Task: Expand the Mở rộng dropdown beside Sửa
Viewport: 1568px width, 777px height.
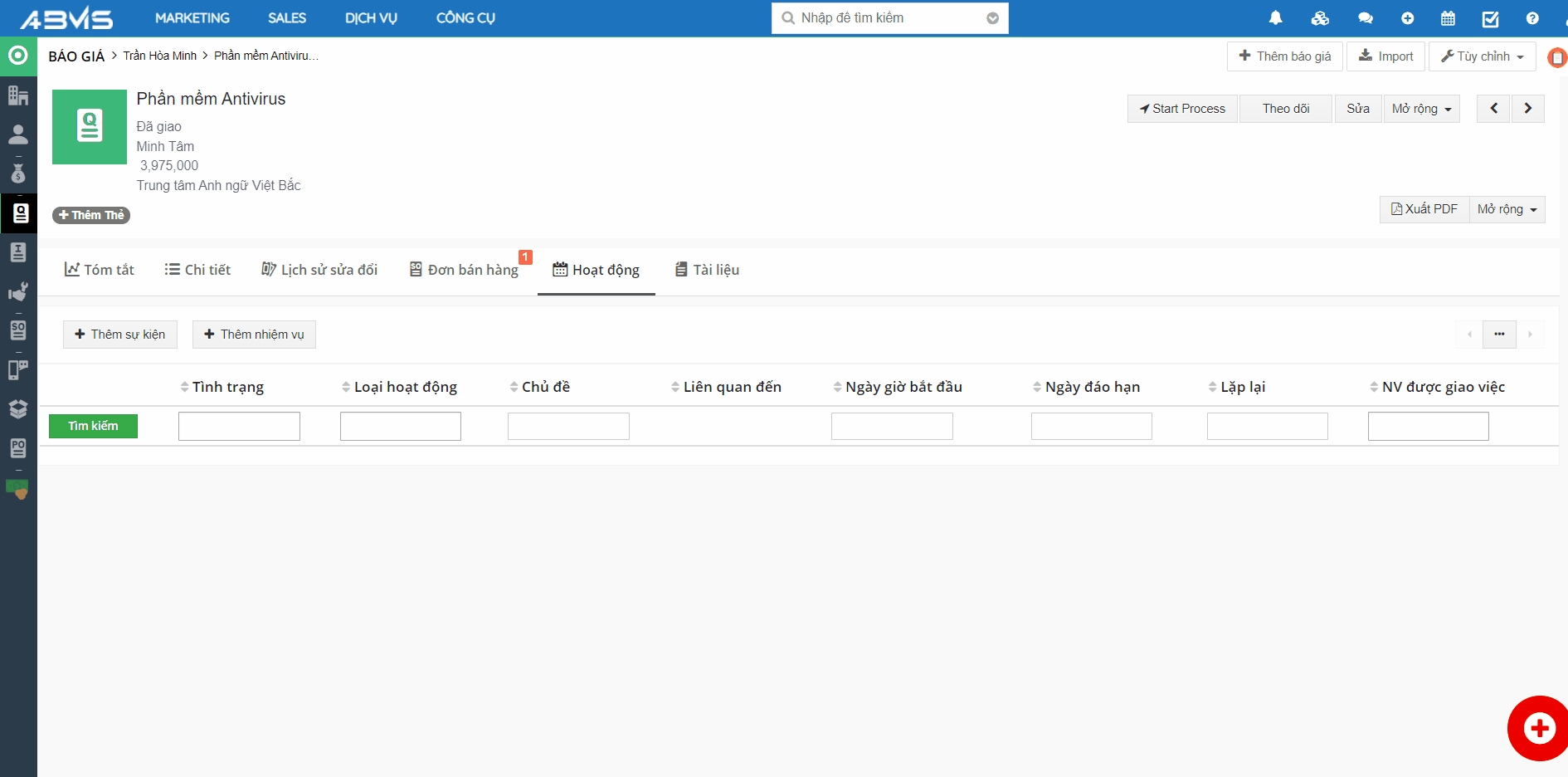Action: [1421, 109]
